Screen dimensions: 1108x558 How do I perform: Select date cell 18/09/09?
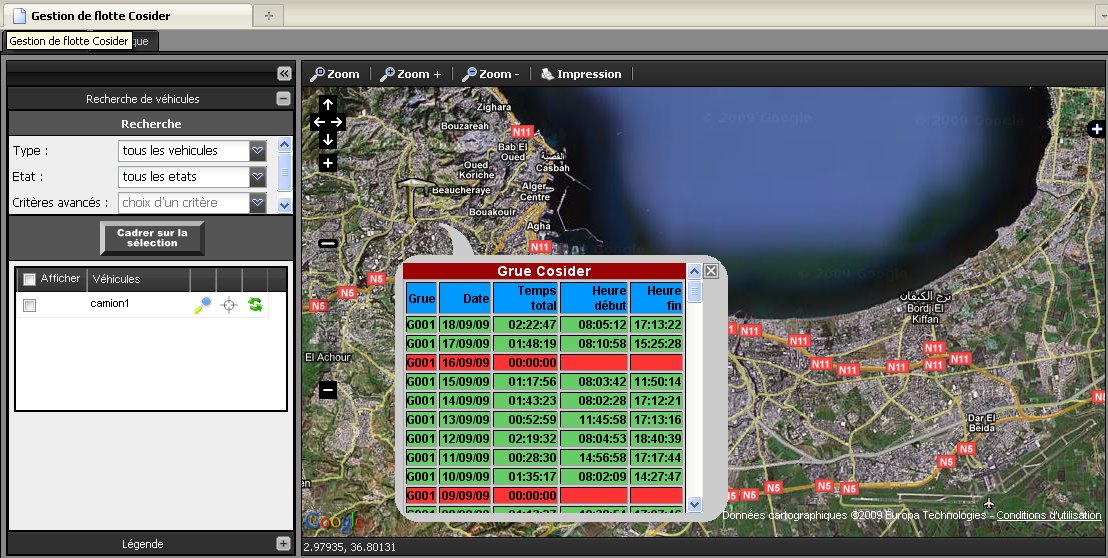tap(464, 325)
